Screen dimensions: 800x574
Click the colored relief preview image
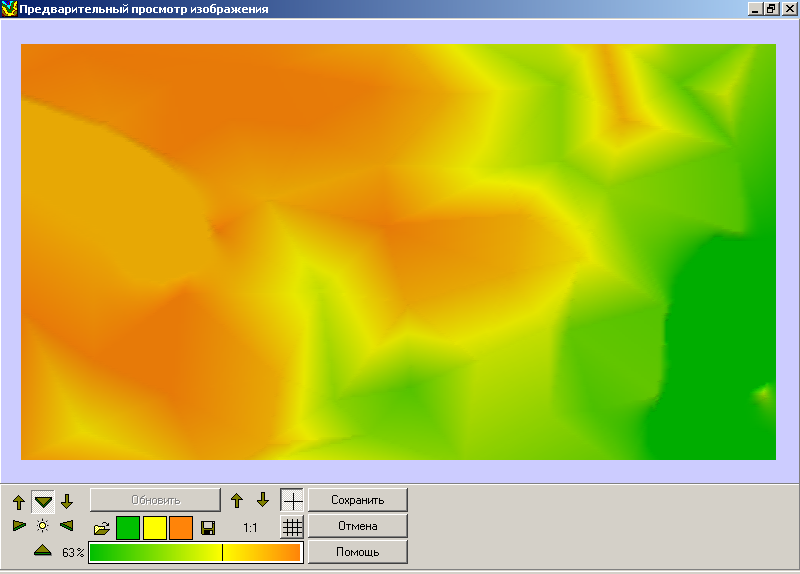(398, 252)
